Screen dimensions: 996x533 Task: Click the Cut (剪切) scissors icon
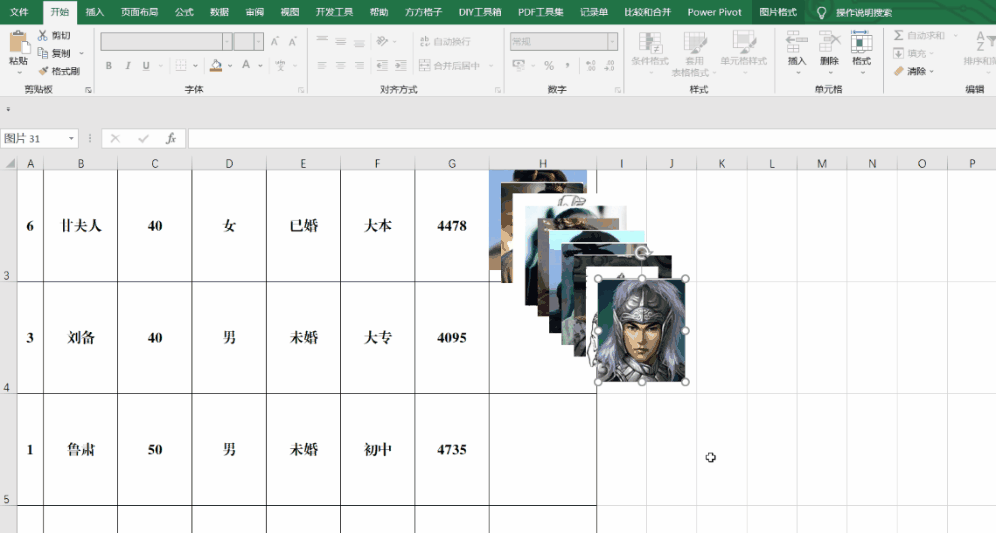(43, 36)
